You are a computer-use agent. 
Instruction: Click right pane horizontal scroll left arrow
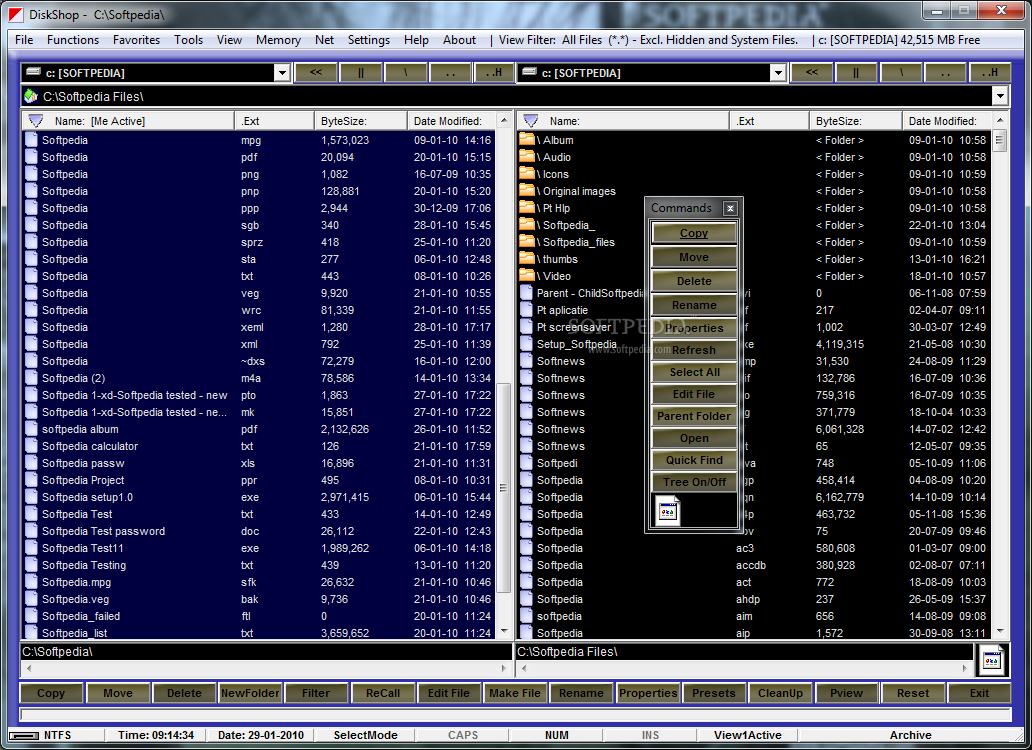[x=524, y=668]
